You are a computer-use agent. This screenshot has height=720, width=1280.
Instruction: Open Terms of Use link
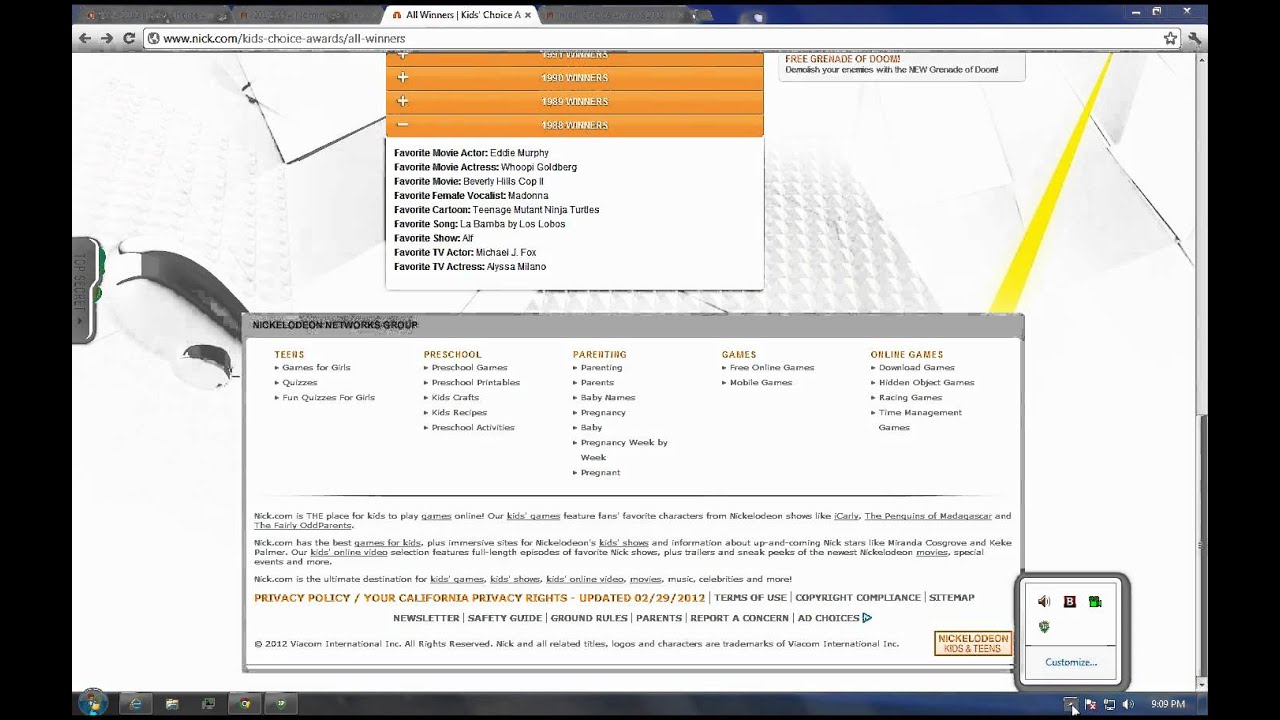tap(750, 597)
